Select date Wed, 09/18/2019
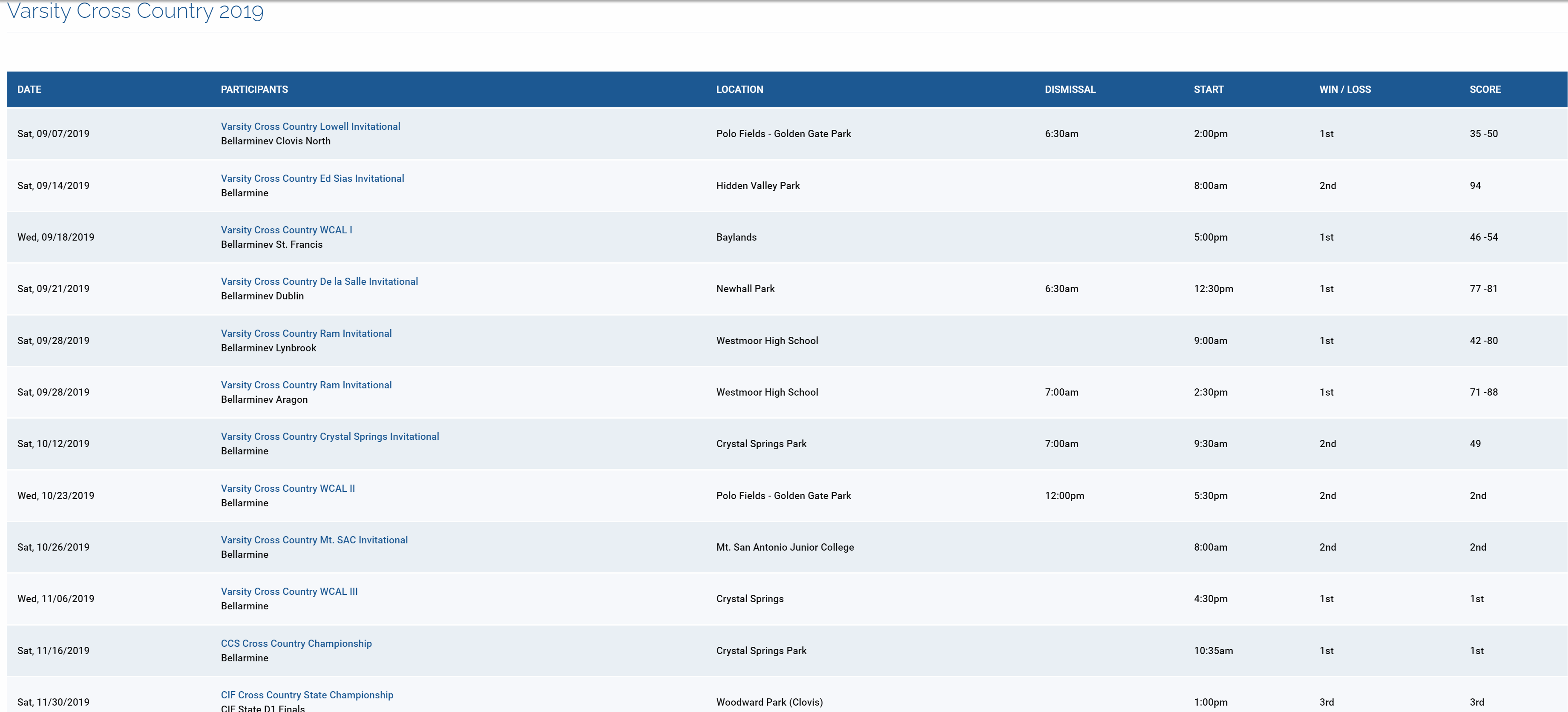The image size is (1568, 712). tap(56, 237)
